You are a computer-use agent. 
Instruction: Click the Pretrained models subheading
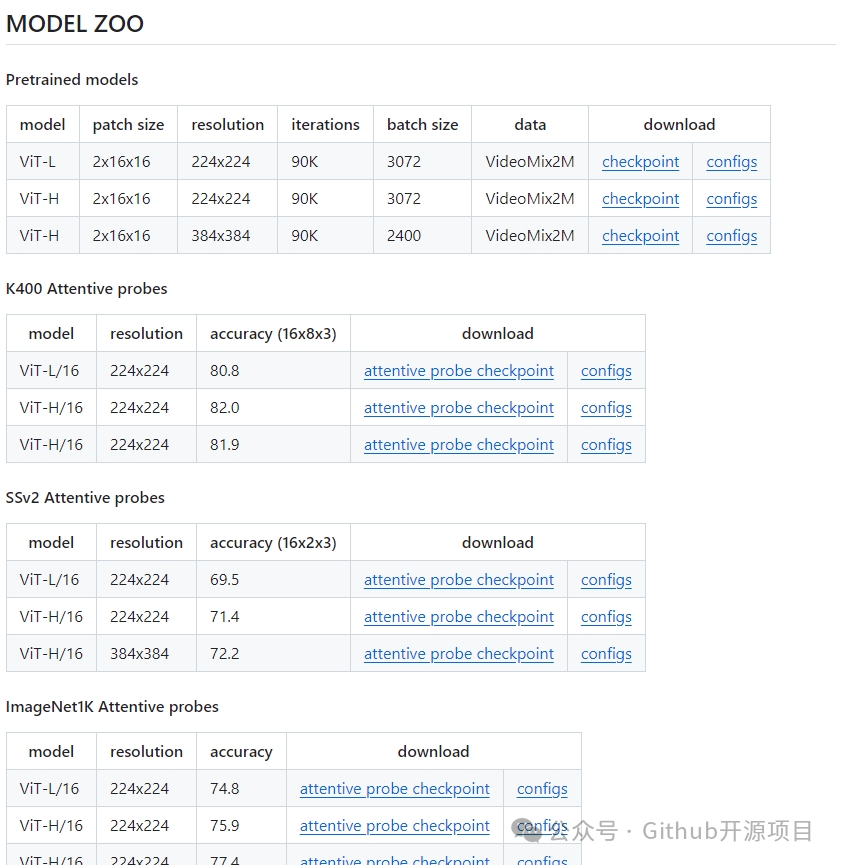tap(72, 79)
